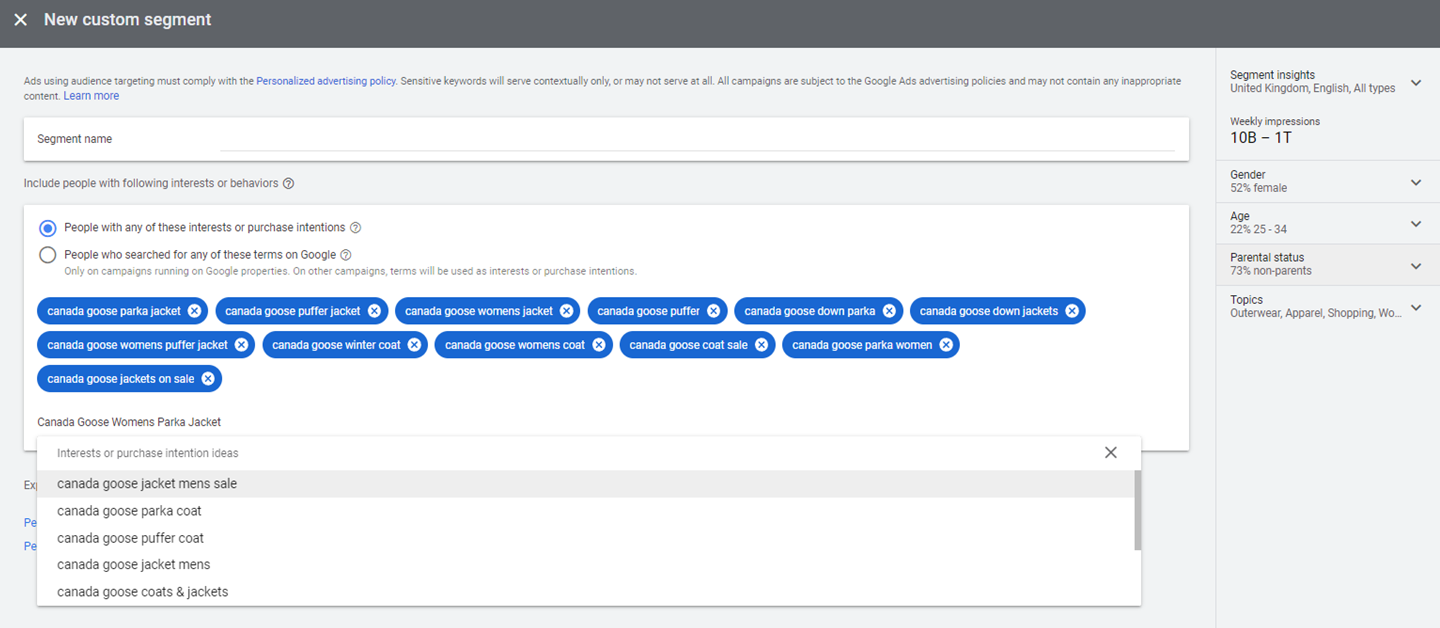
Task: Click the 'canada goose coat sale' chip label
Action: coord(688,345)
